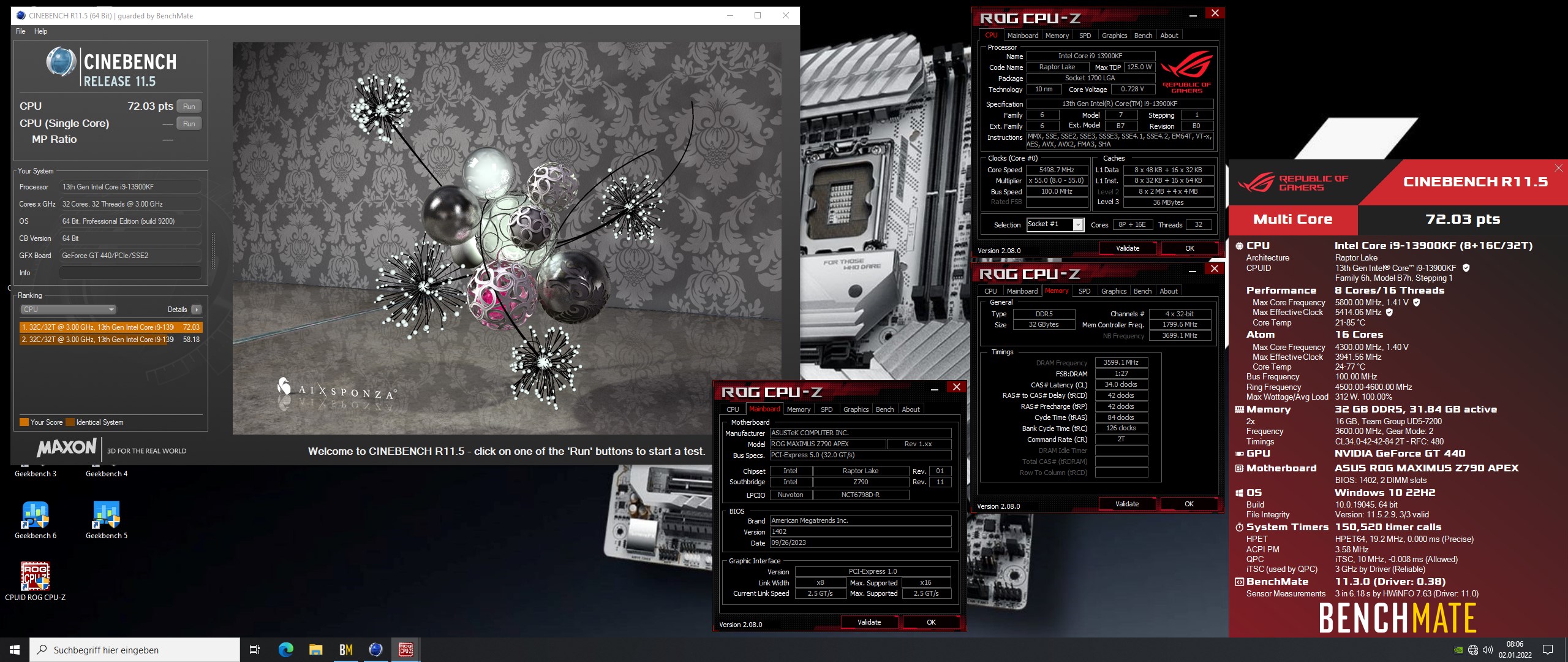This screenshot has height=662, width=1568.
Task: Click verified shield next to CPUID value
Action: click(1466, 268)
